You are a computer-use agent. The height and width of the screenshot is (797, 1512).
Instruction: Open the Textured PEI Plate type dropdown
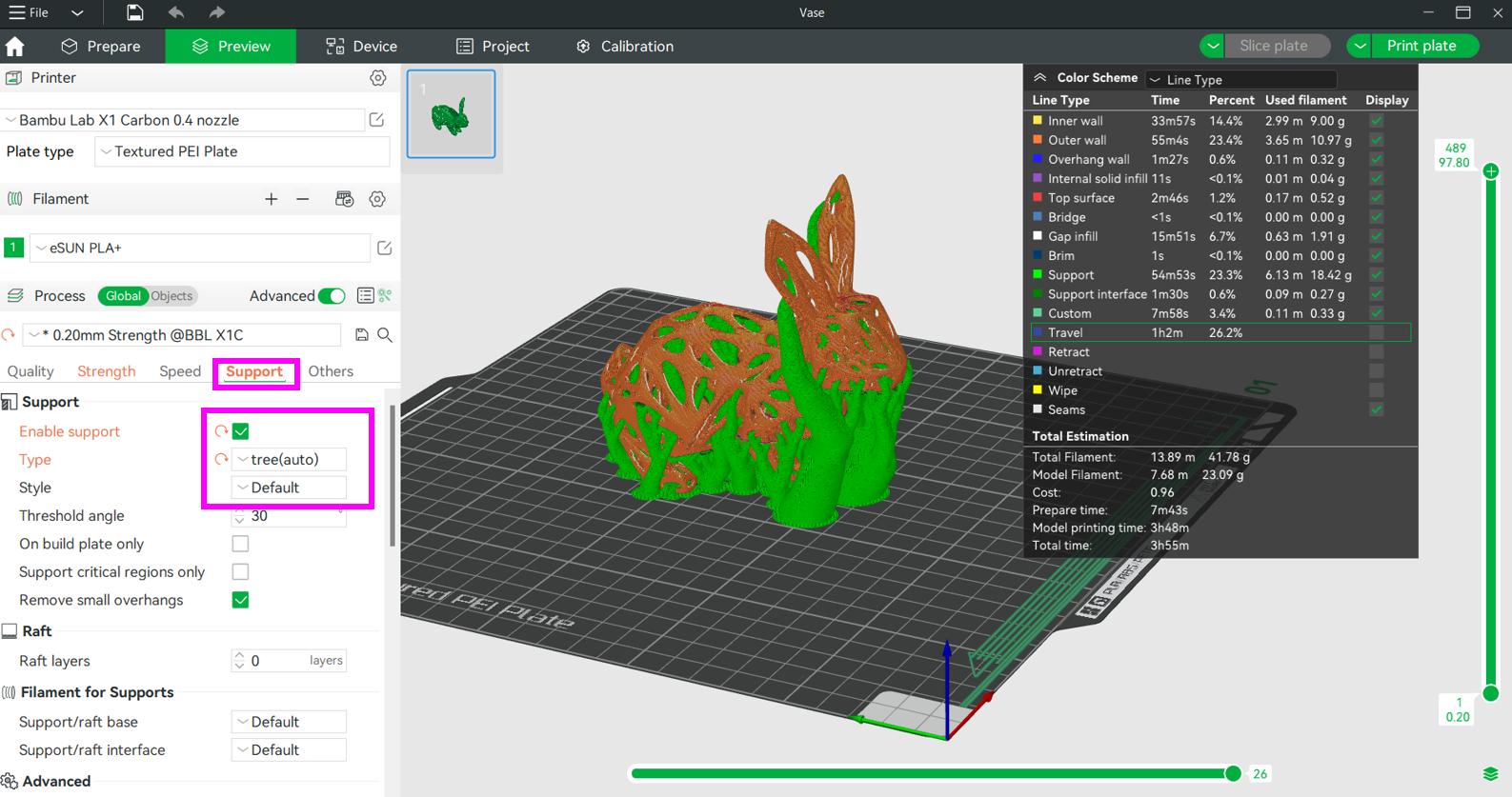(242, 151)
